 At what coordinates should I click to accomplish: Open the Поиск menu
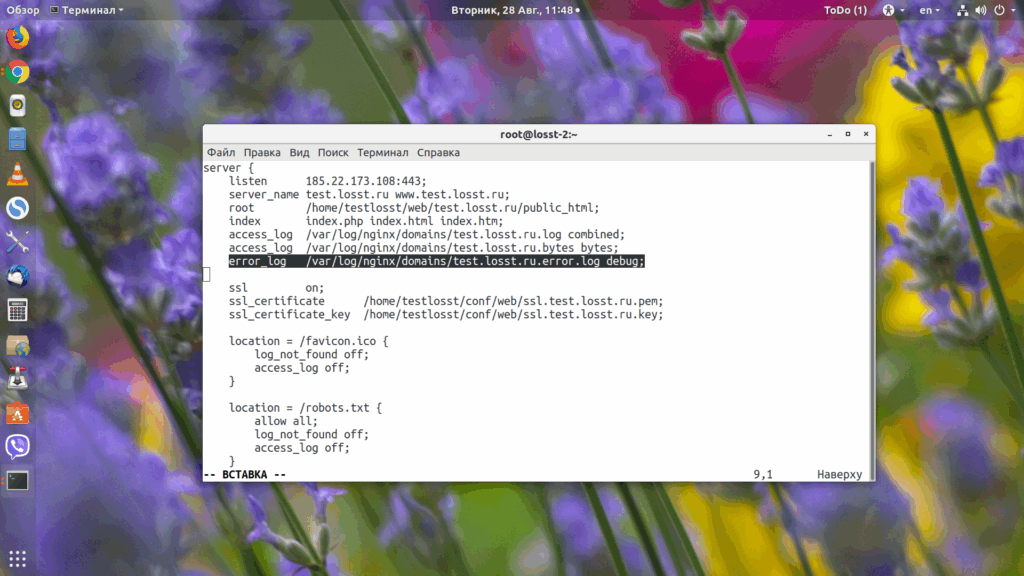(333, 152)
